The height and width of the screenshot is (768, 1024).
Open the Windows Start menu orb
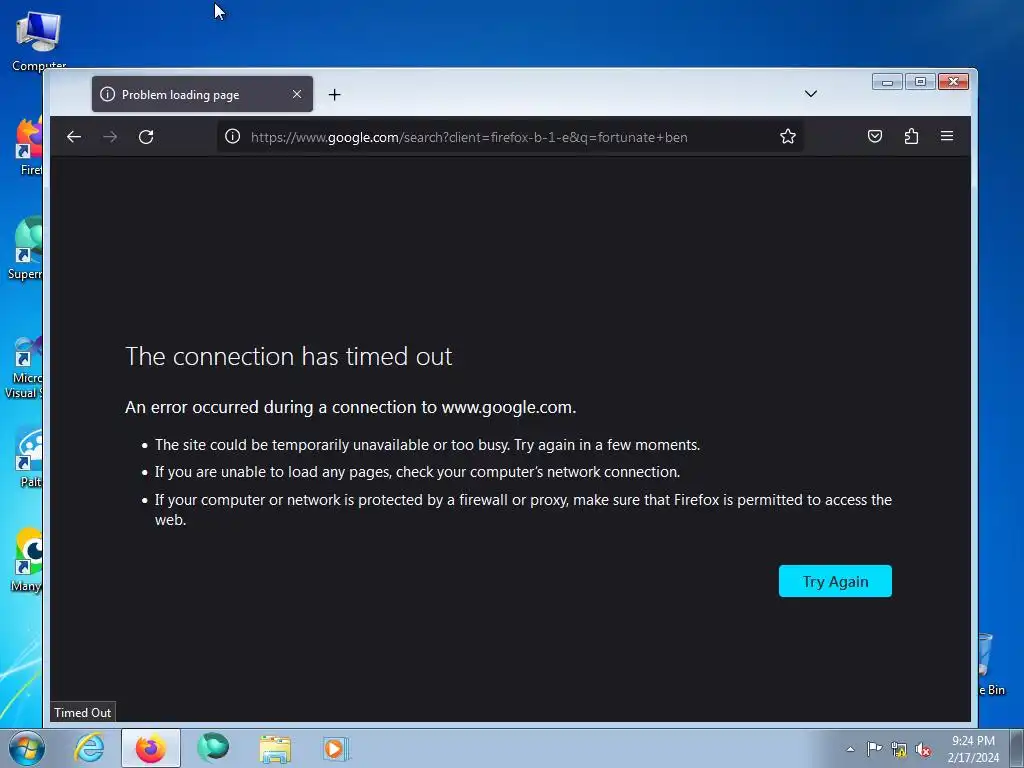26,748
